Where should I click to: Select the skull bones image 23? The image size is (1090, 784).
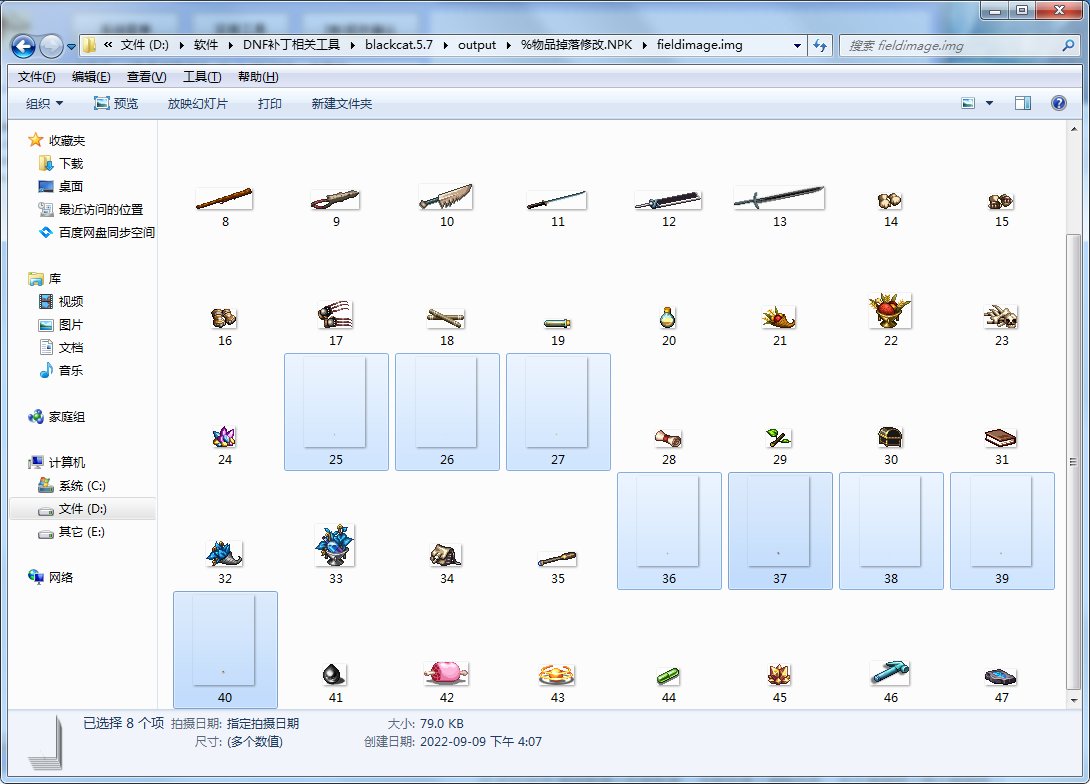click(1001, 317)
